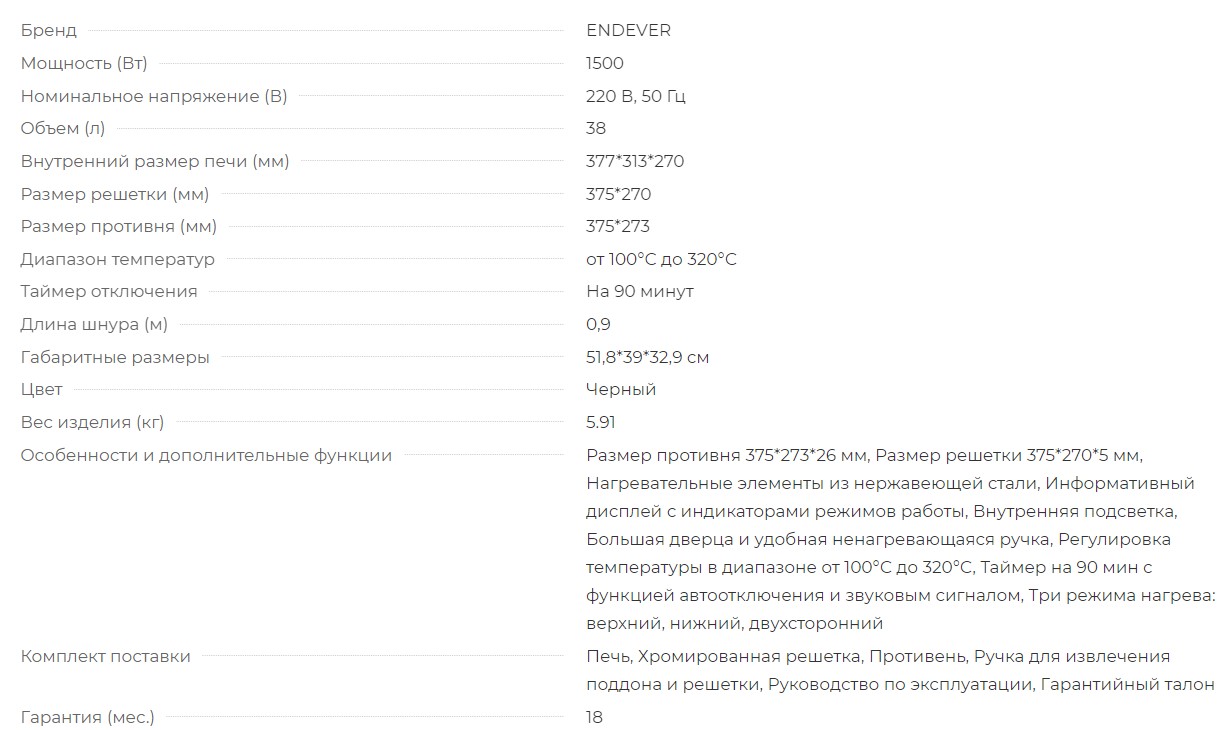Click the "Комплект поставки" label
1225x730 pixels.
coord(106,656)
